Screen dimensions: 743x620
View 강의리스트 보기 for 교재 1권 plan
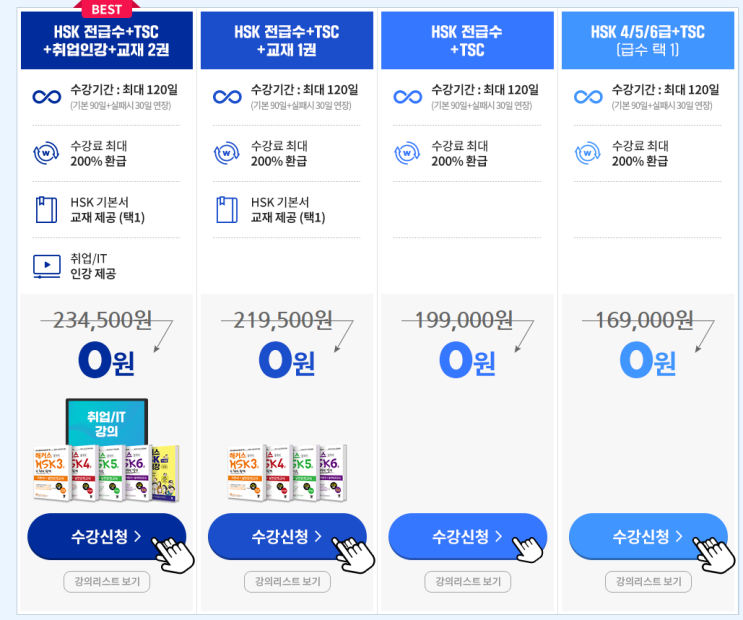[287, 582]
